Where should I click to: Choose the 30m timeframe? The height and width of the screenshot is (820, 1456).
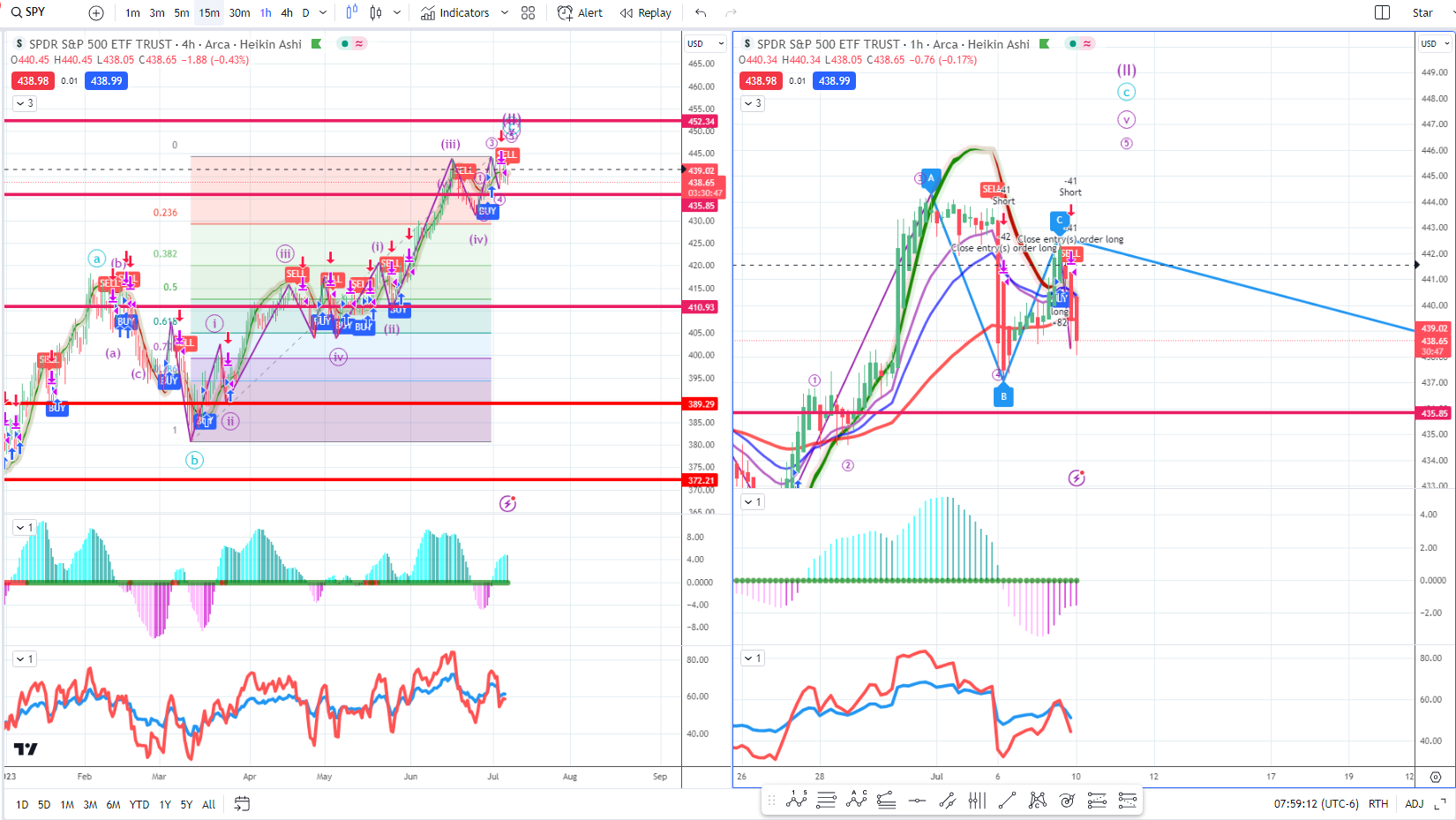click(239, 13)
